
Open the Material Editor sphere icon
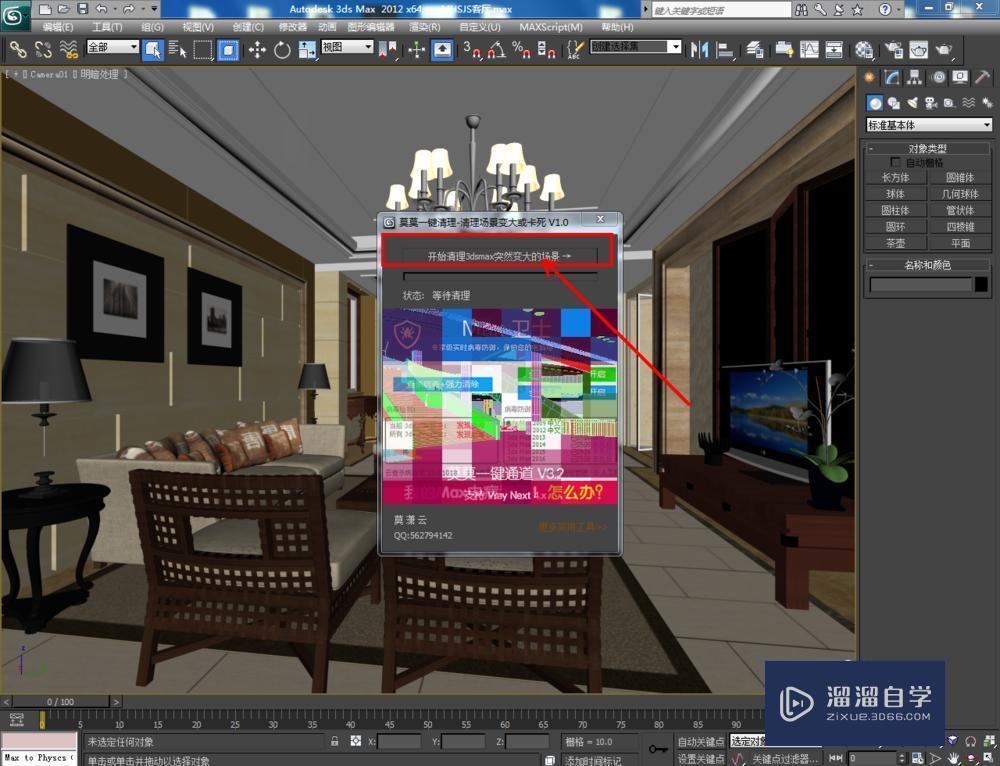click(864, 49)
